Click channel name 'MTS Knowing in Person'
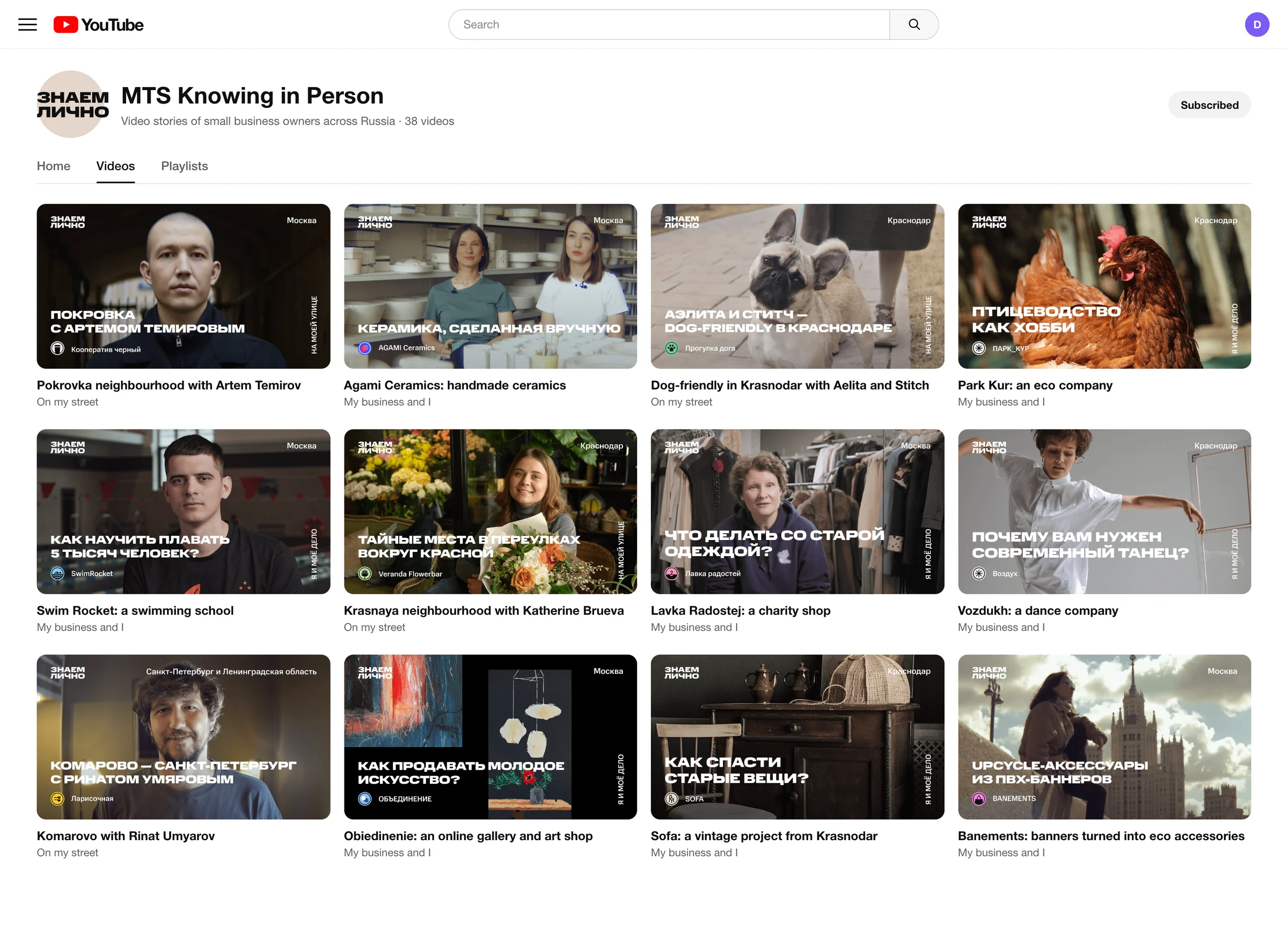The image size is (1288, 926). click(x=252, y=96)
